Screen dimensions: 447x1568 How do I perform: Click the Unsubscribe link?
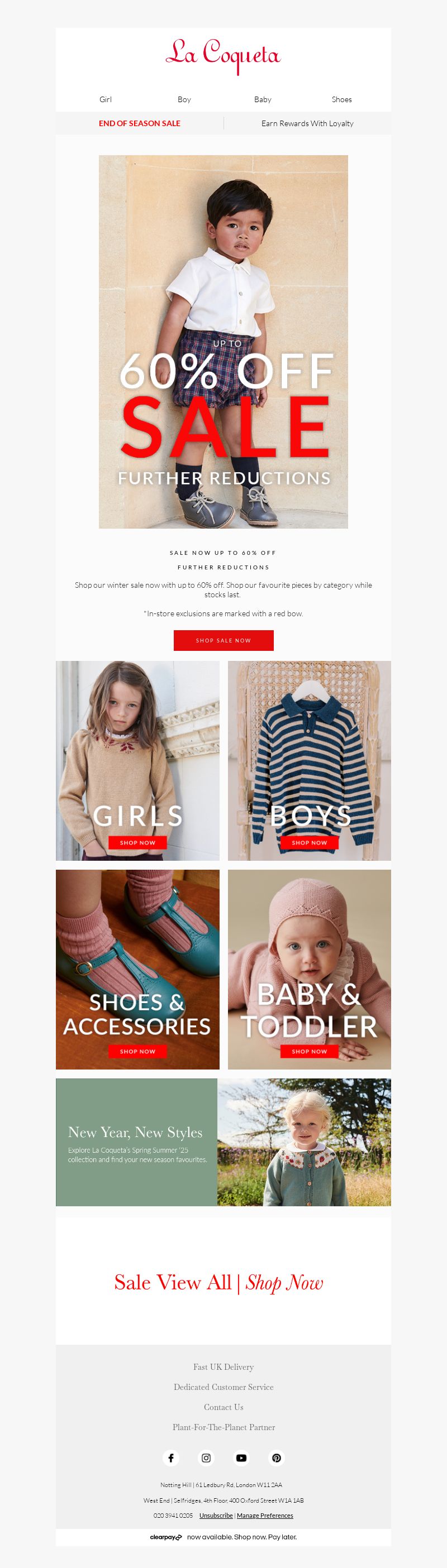coord(216,1516)
